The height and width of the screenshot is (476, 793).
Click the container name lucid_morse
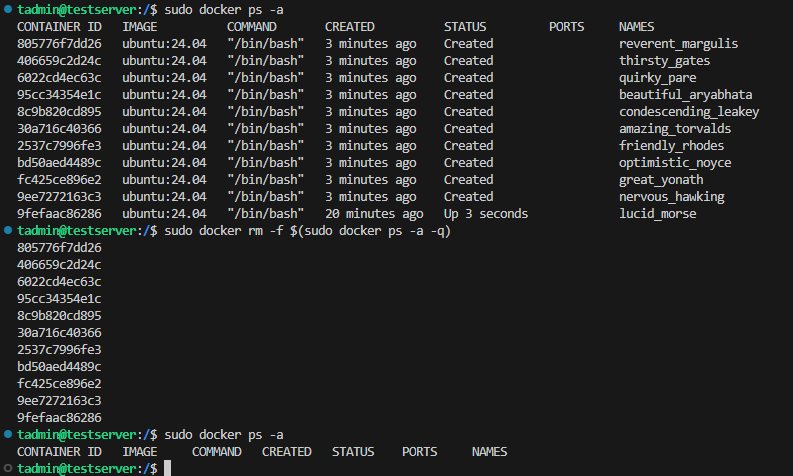[657, 214]
